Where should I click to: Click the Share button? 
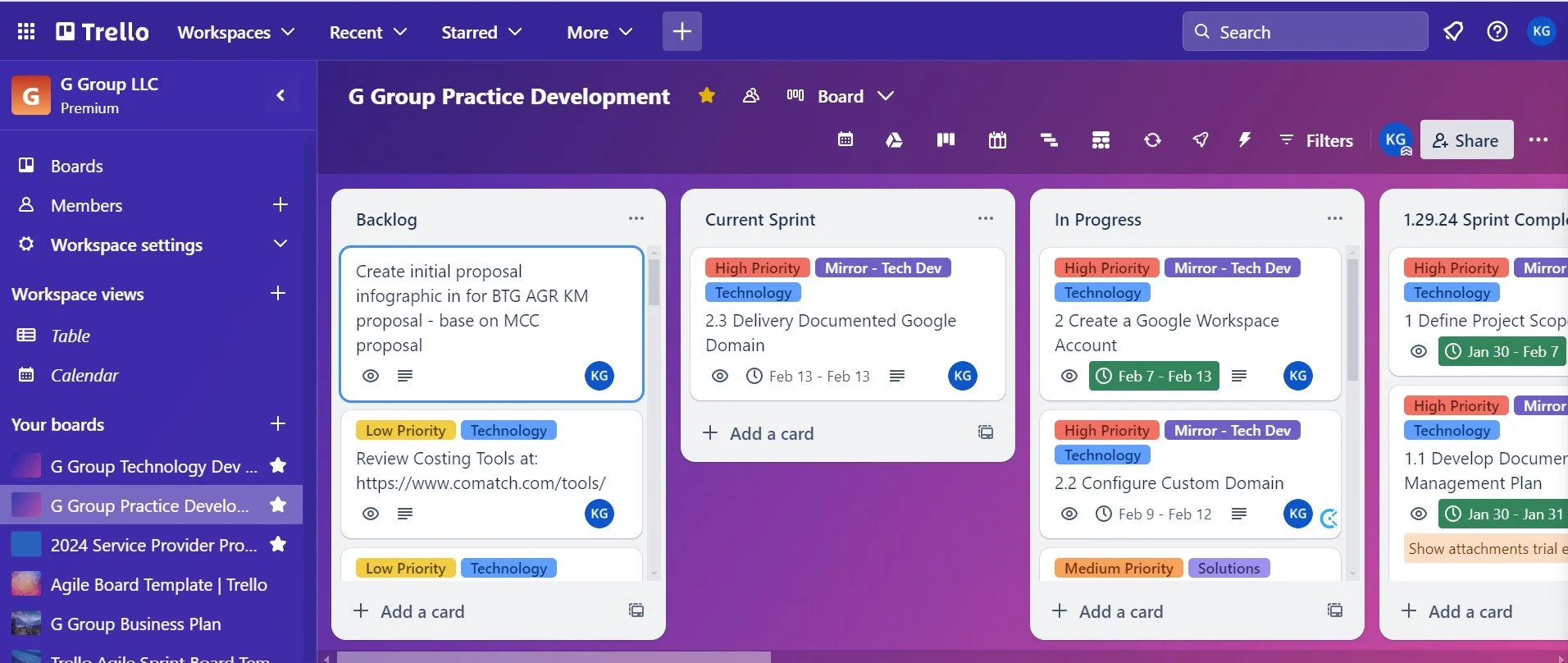point(1466,139)
